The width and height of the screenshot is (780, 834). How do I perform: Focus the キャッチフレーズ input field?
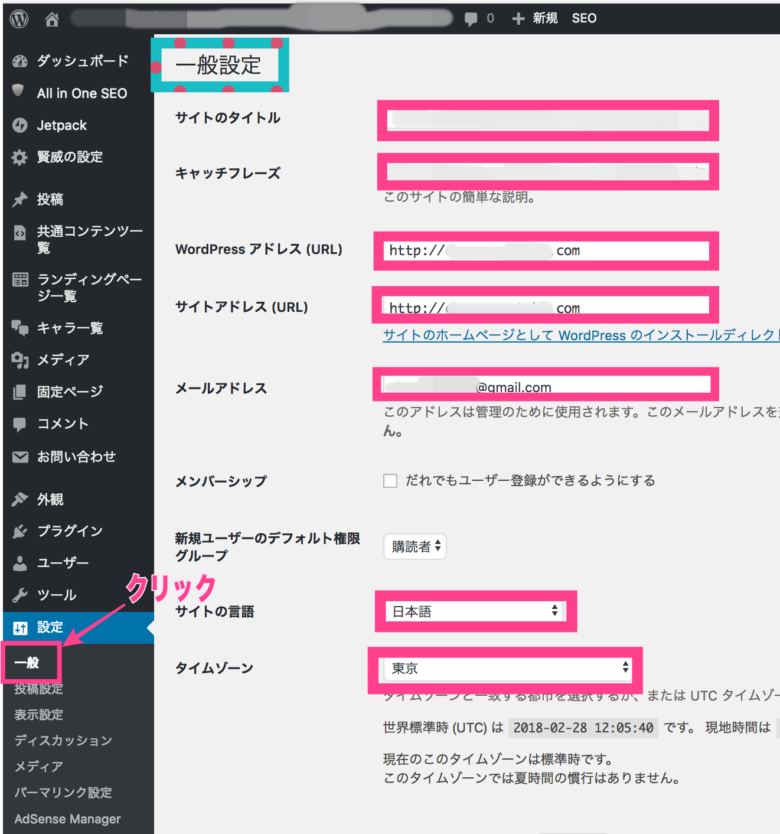(x=548, y=171)
